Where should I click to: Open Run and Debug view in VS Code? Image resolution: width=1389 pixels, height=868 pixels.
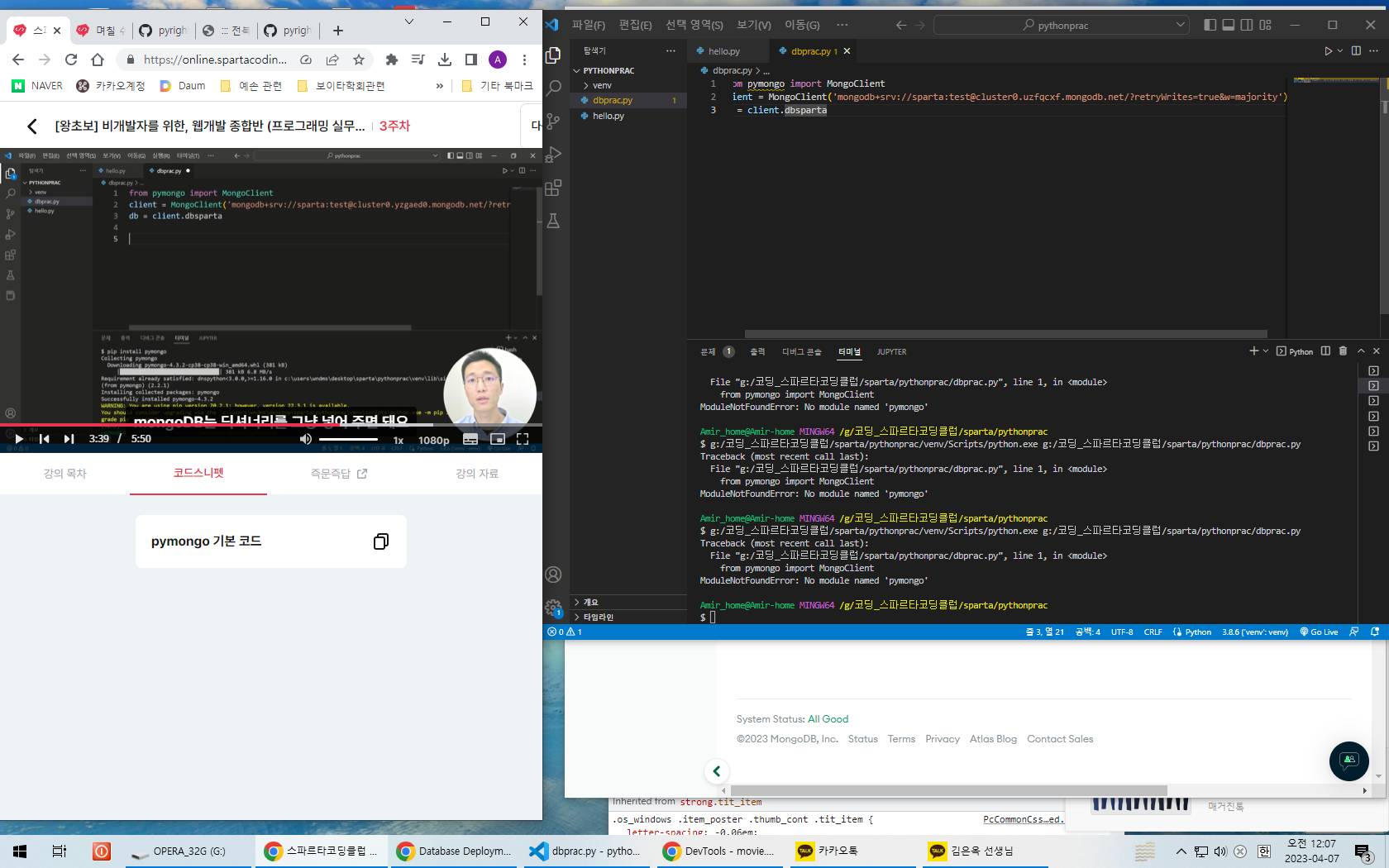coord(553,155)
